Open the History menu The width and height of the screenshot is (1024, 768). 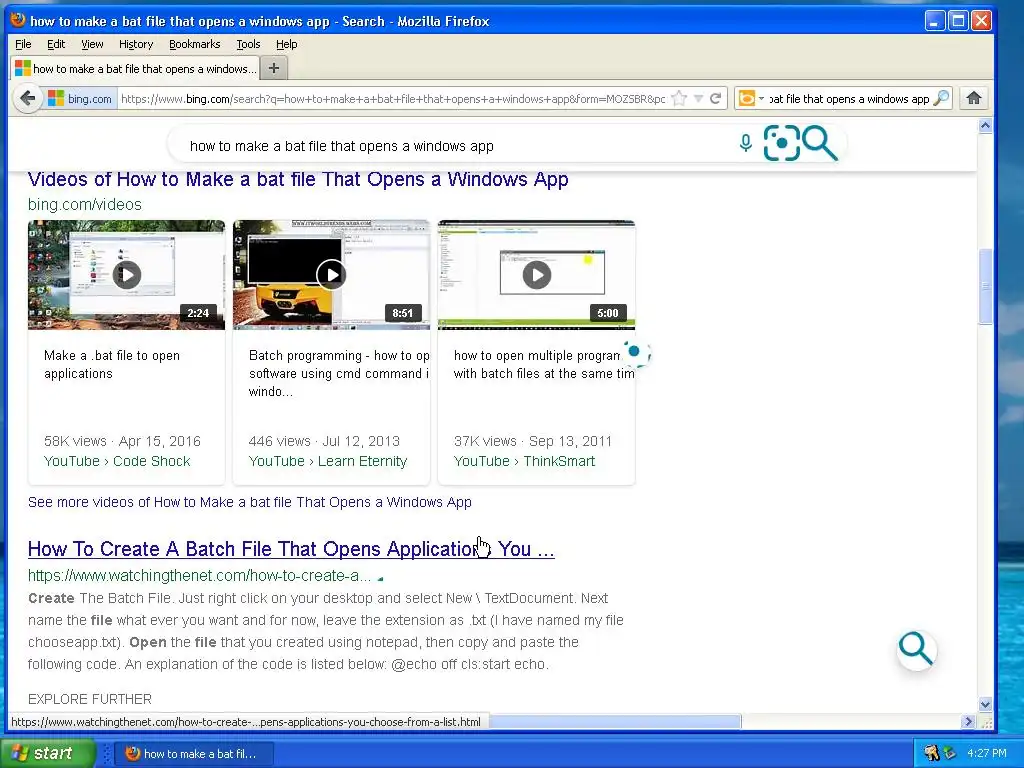136,44
